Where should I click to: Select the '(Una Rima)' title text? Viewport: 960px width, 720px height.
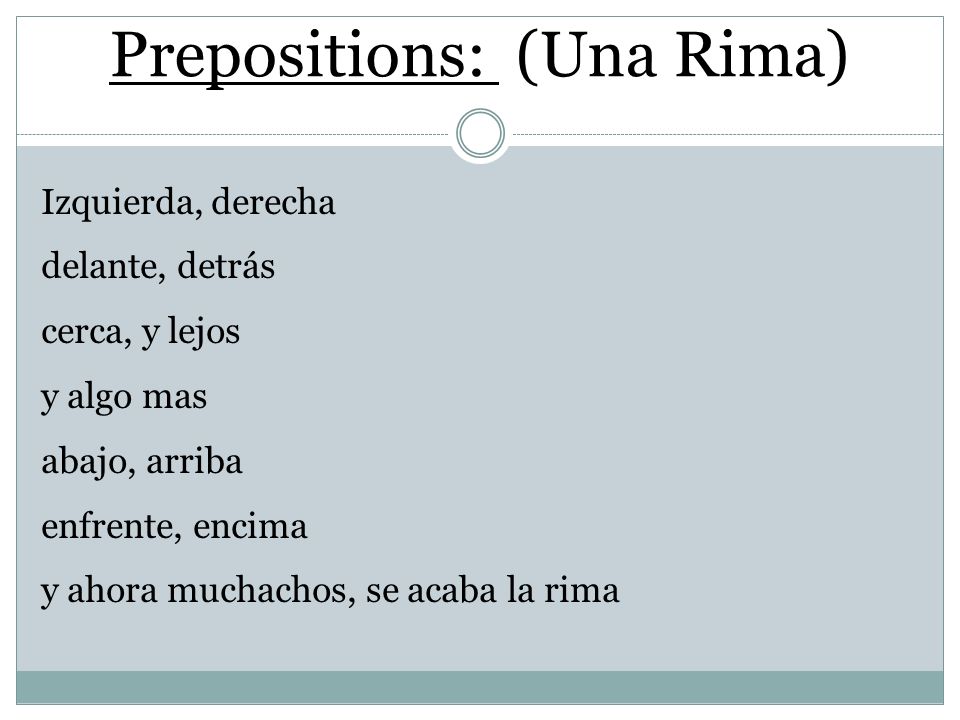(682, 56)
